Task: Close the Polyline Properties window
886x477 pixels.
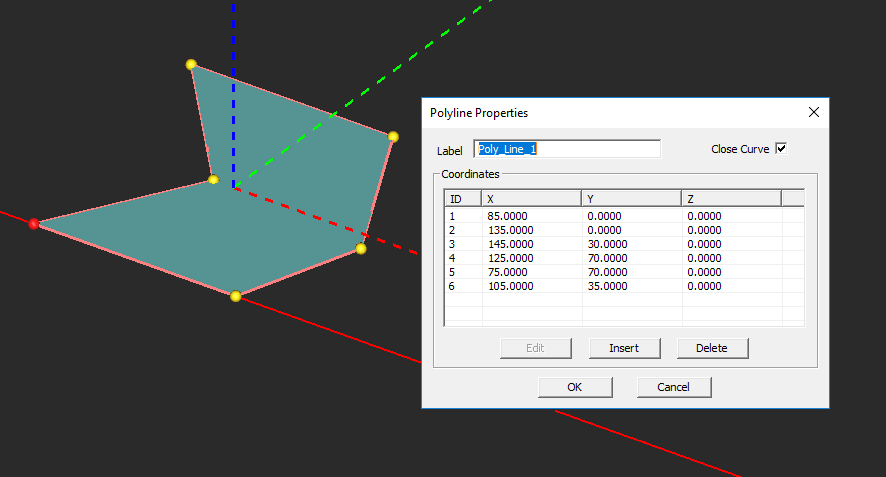Action: 813,113
